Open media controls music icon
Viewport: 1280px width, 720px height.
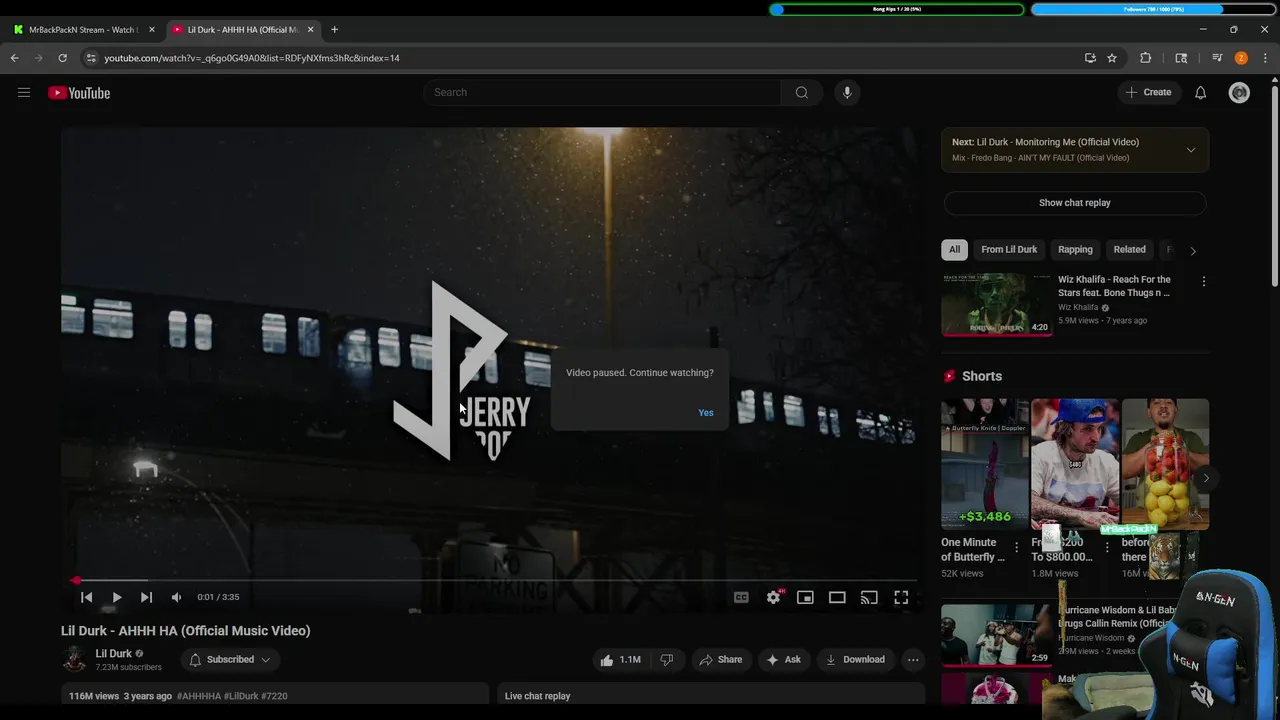(1217, 58)
